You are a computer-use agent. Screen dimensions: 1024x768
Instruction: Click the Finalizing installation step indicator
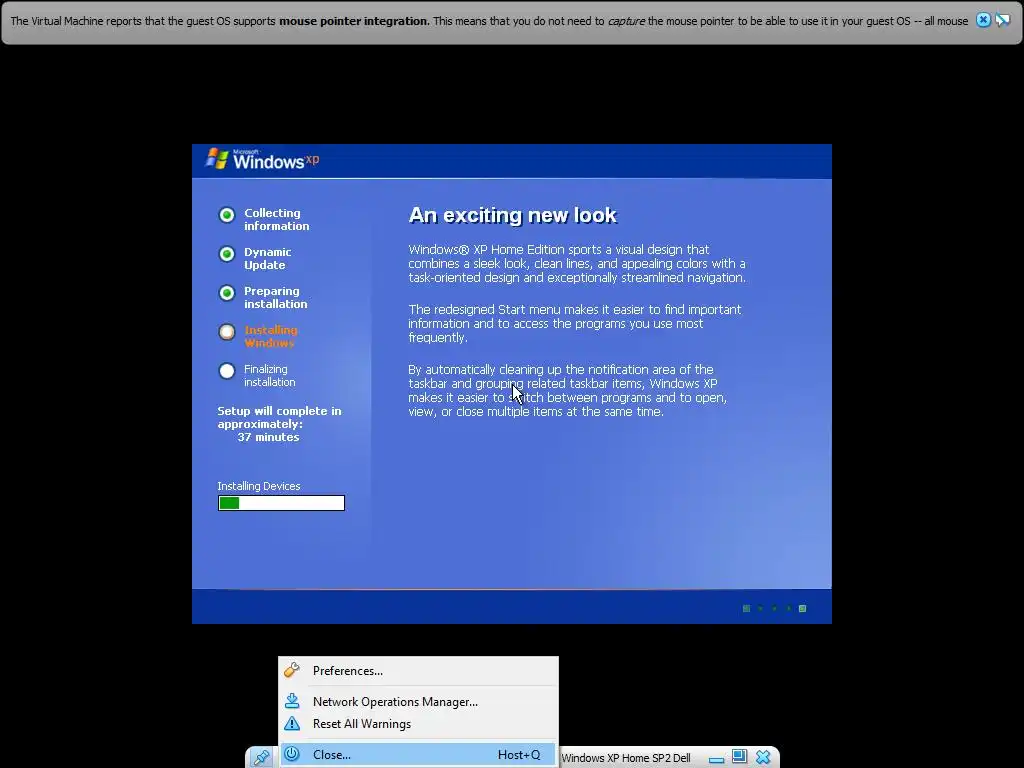coord(227,372)
